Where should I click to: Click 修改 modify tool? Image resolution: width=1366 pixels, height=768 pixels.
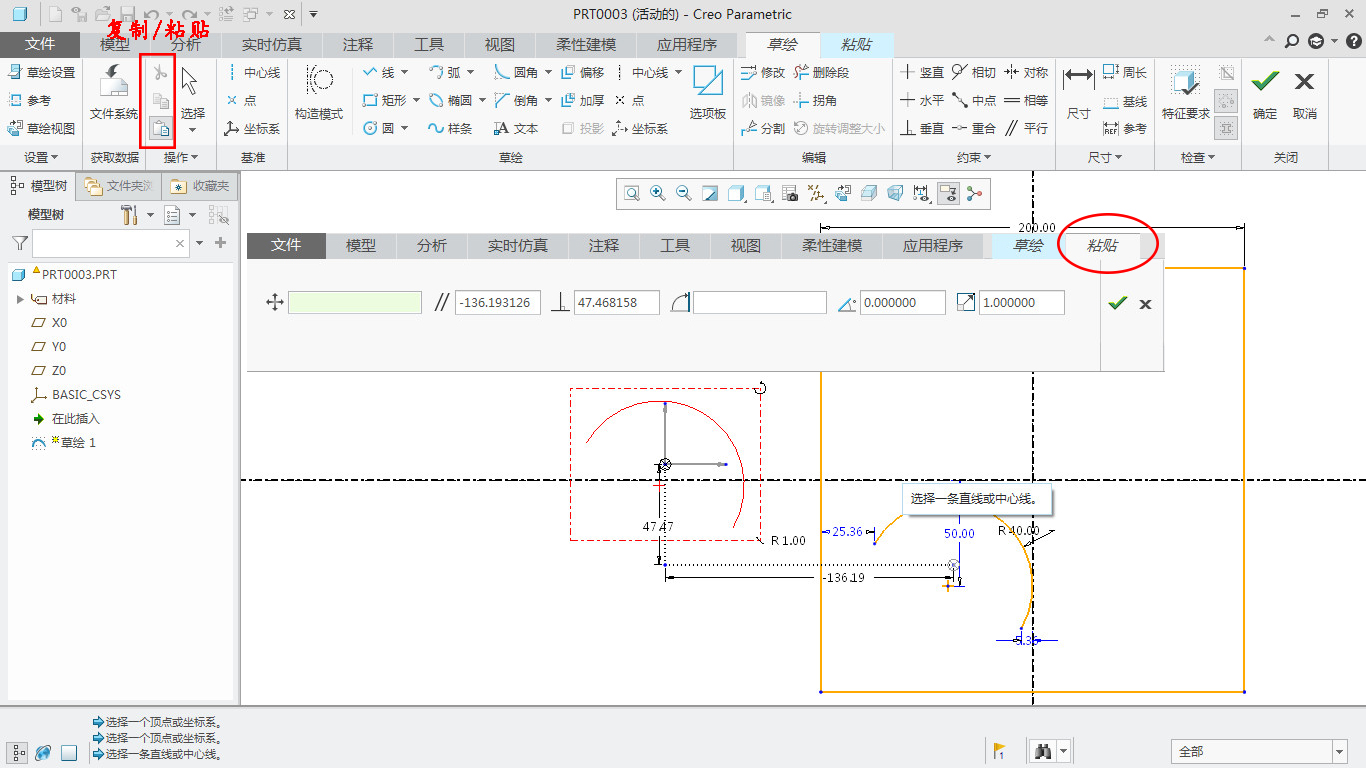coord(764,73)
